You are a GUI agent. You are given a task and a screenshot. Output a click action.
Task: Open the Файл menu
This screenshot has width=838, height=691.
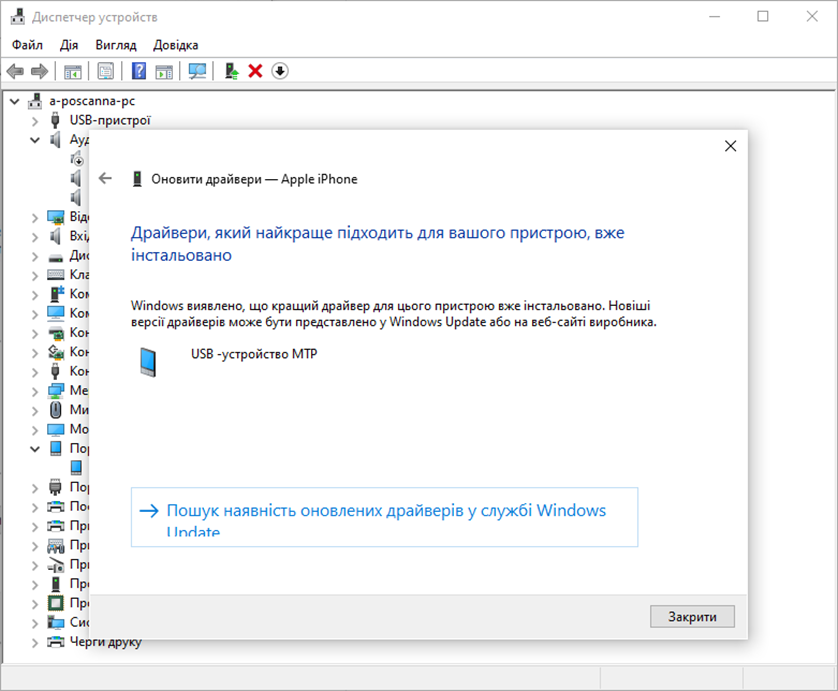27,45
